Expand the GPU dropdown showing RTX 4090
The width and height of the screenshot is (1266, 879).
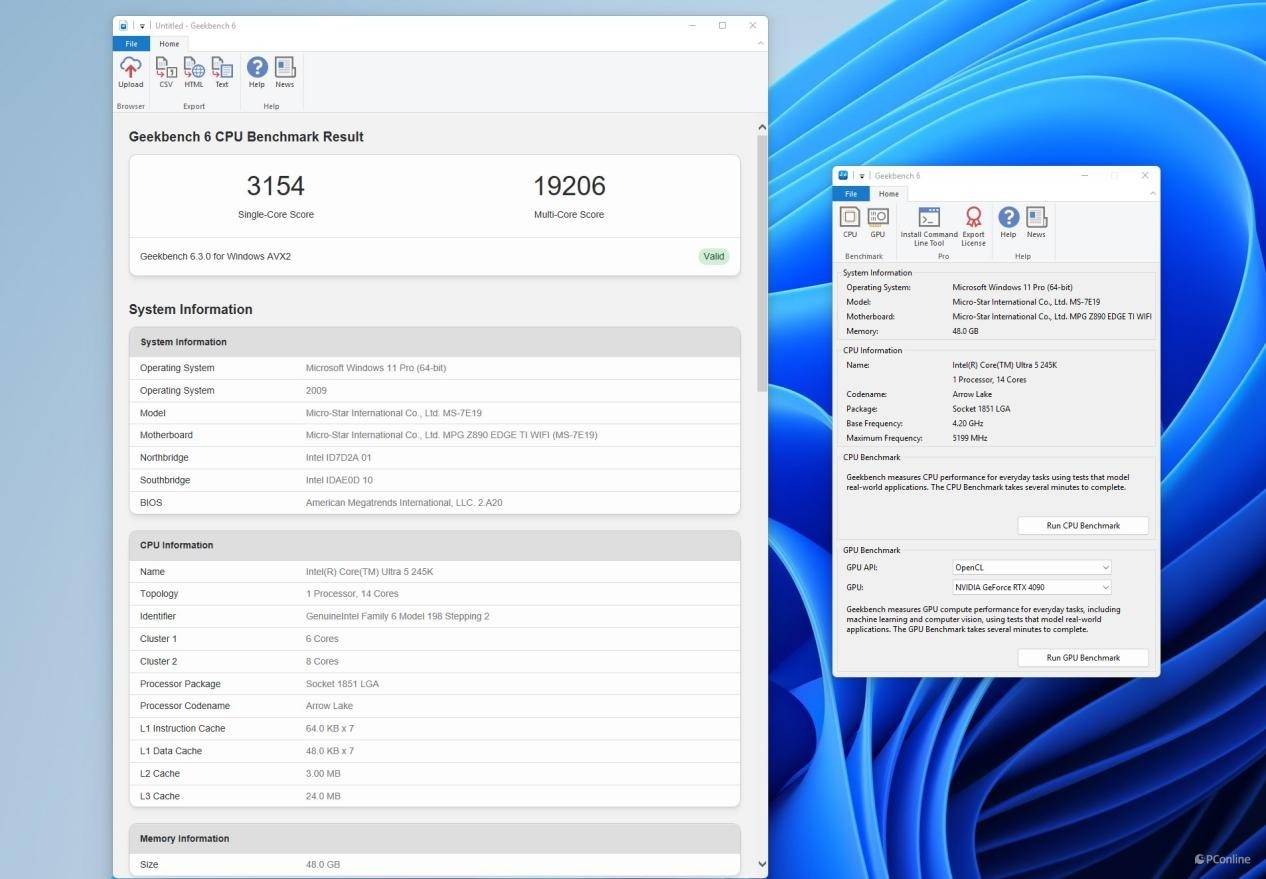click(1031, 588)
